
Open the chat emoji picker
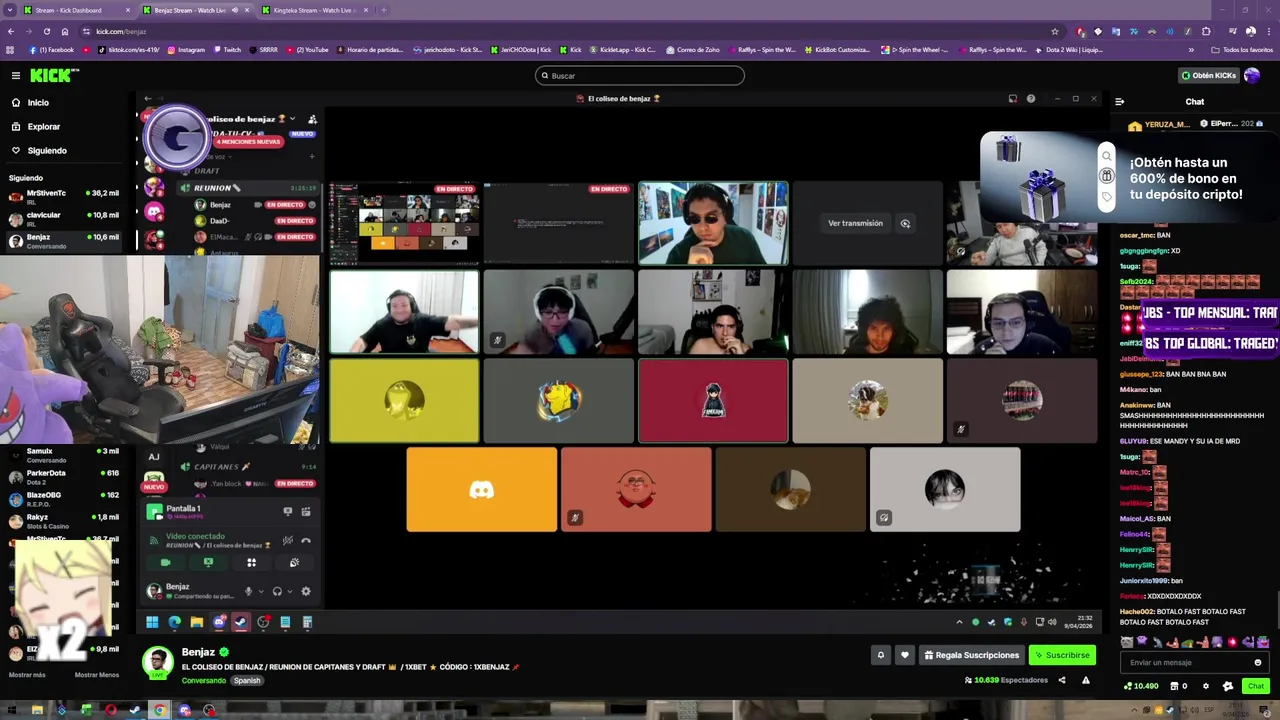tap(1258, 662)
